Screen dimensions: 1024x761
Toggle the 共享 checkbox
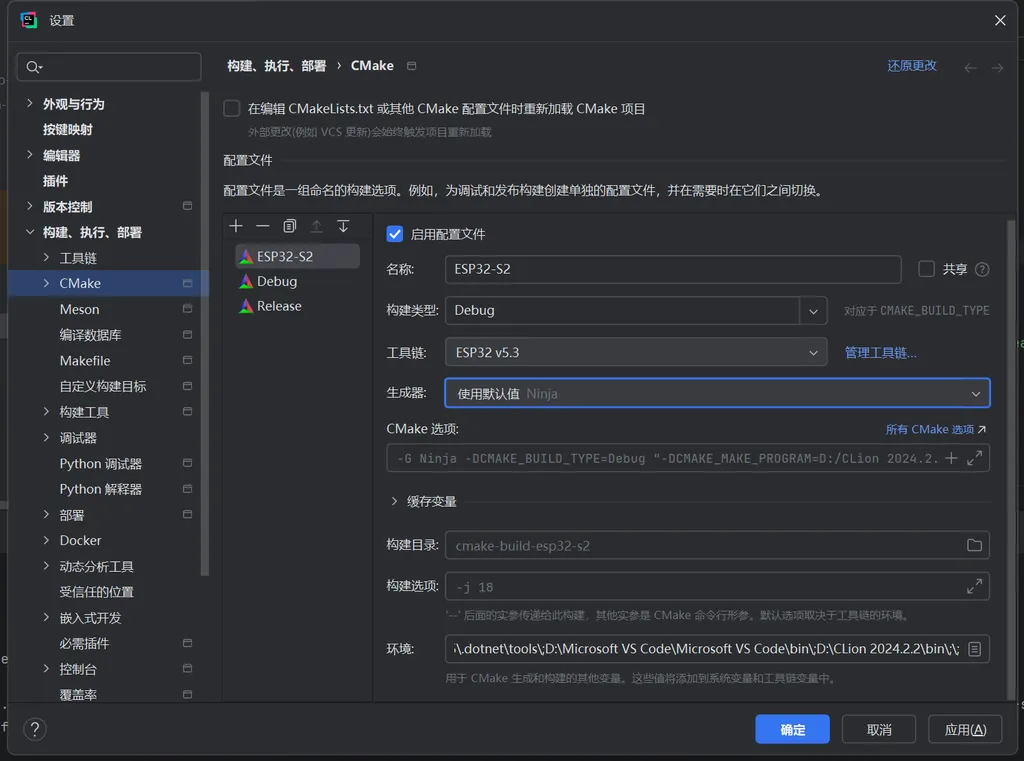pyautogui.click(x=926, y=269)
